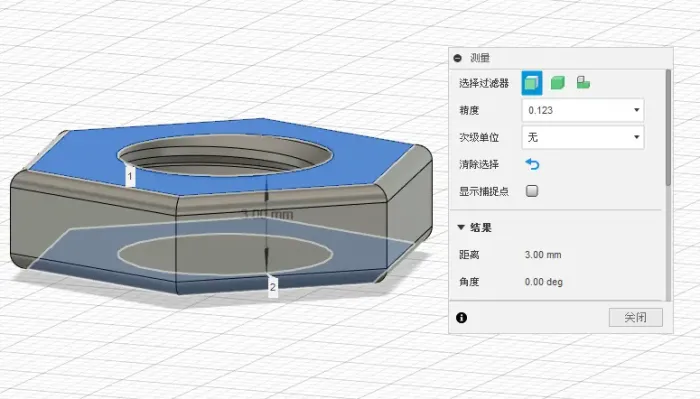Viewport: 700px width, 399px height.
Task: Click selection marker 2 below the nut
Action: 273,287
